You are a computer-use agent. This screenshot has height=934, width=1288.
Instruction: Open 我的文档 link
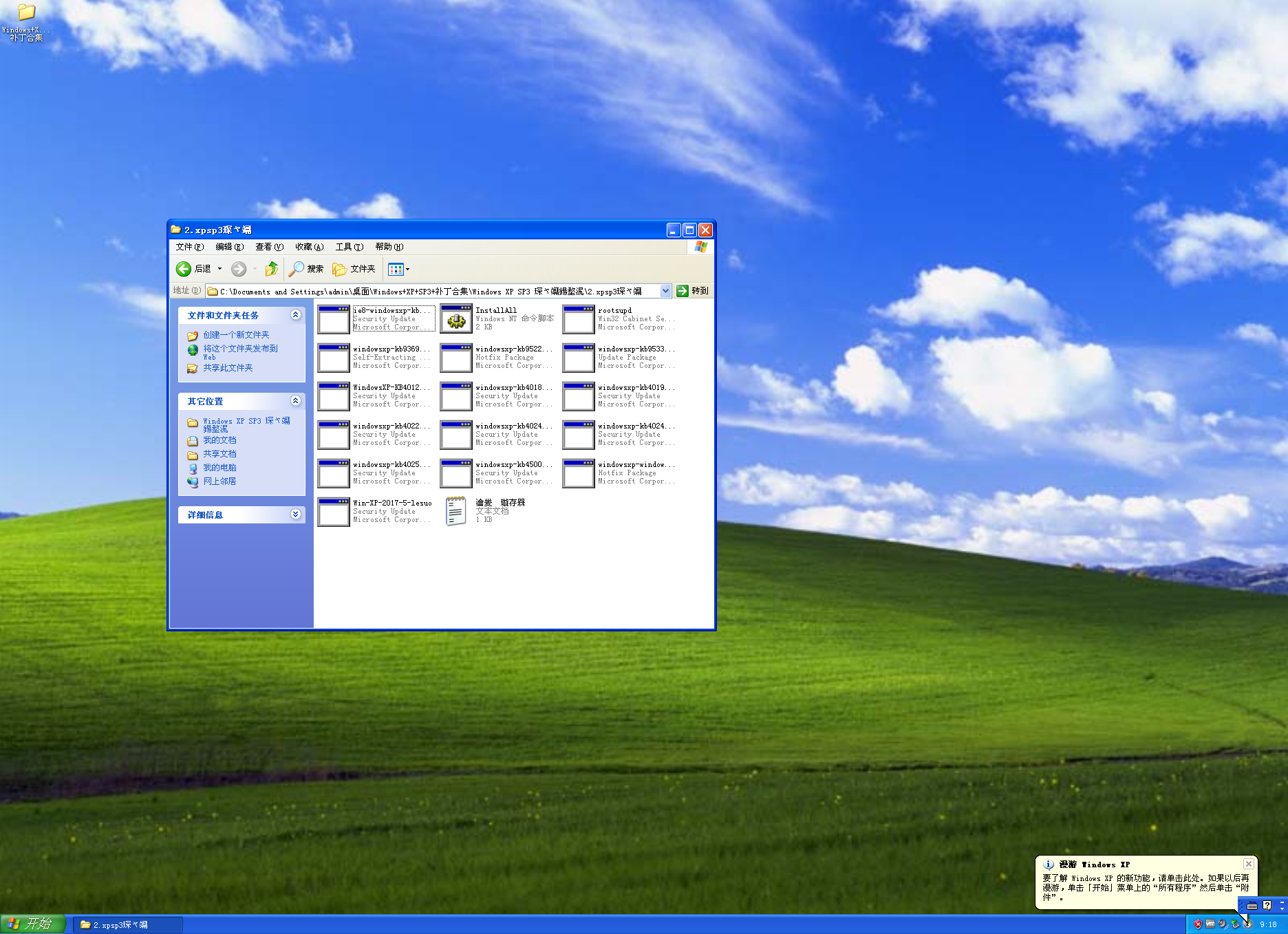coord(219,440)
